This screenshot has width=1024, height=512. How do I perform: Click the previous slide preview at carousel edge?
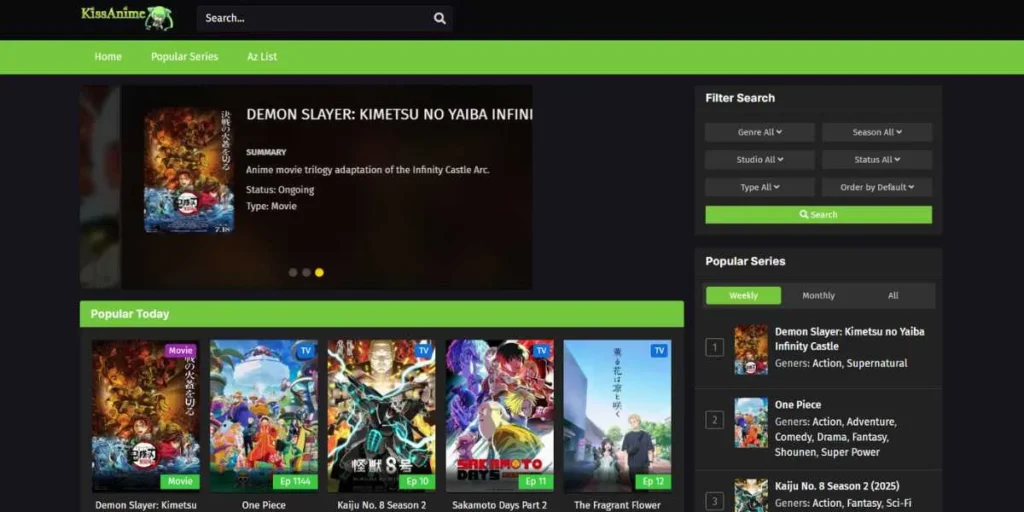(x=100, y=187)
